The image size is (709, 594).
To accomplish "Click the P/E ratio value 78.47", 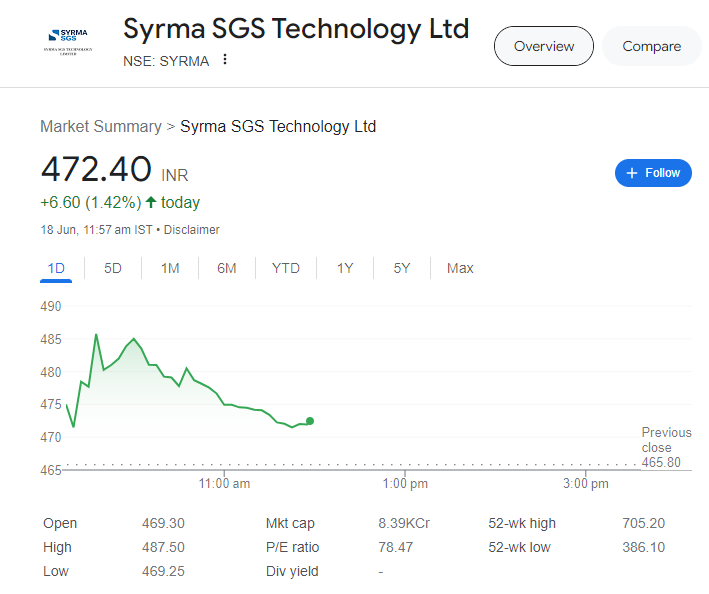I will coord(396,547).
